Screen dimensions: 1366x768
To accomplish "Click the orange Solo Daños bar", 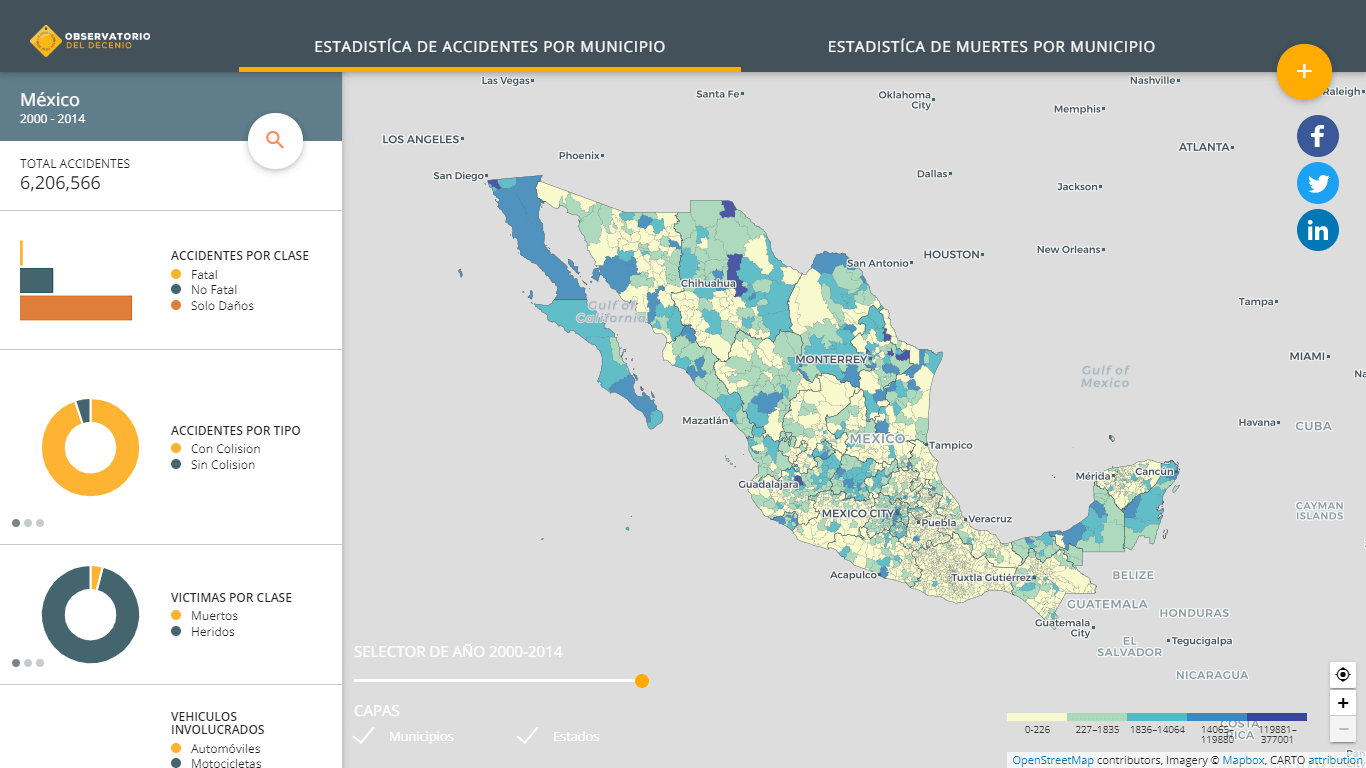I will (x=76, y=308).
